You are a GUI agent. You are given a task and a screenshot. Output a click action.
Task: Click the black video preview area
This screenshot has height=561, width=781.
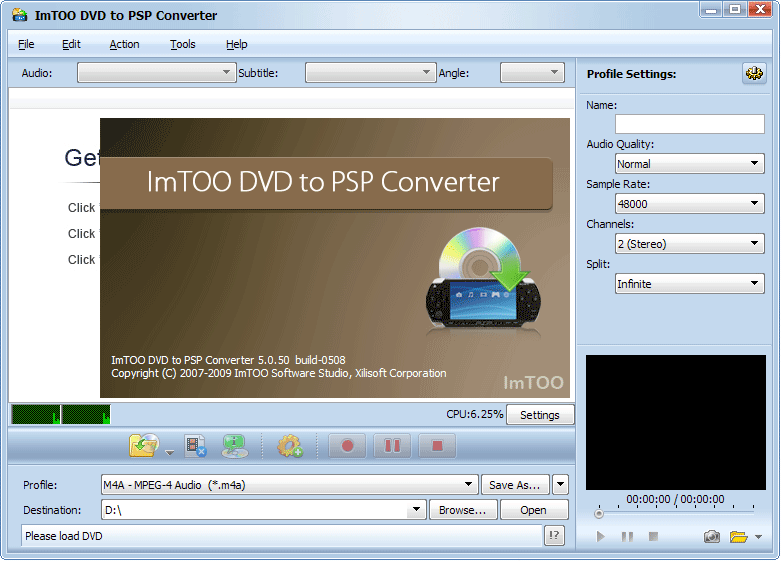point(676,422)
